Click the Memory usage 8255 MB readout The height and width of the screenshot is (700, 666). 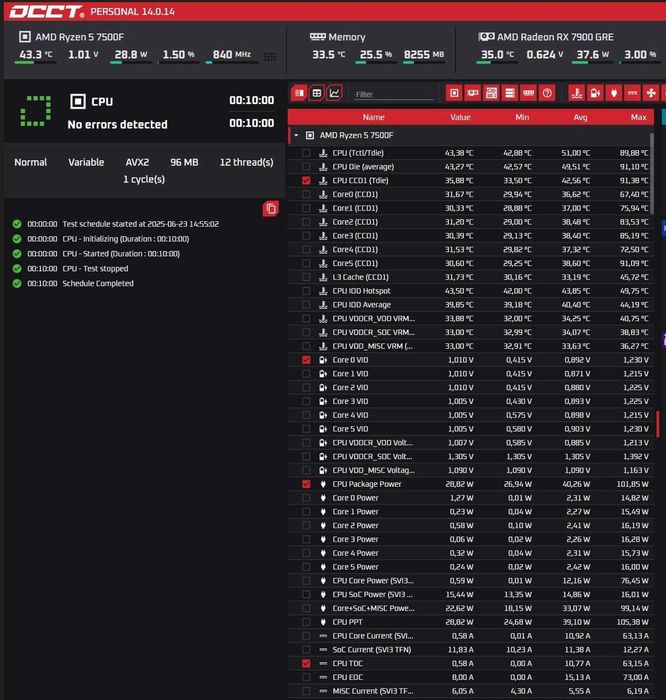click(x=424, y=54)
